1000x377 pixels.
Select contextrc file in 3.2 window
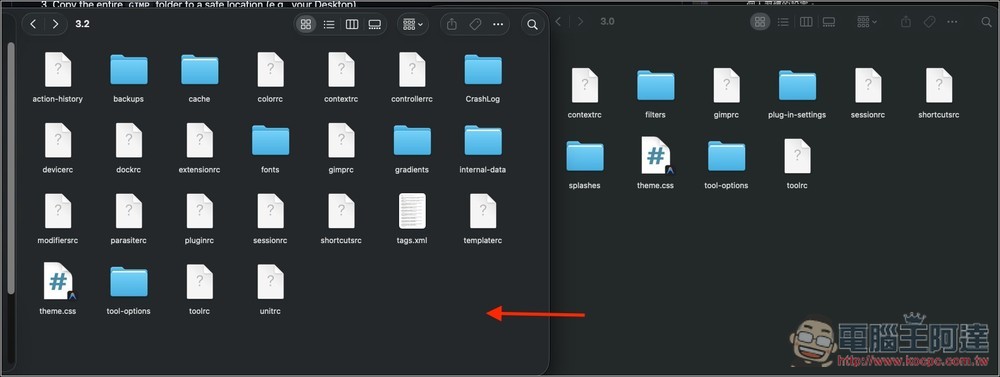tap(341, 77)
